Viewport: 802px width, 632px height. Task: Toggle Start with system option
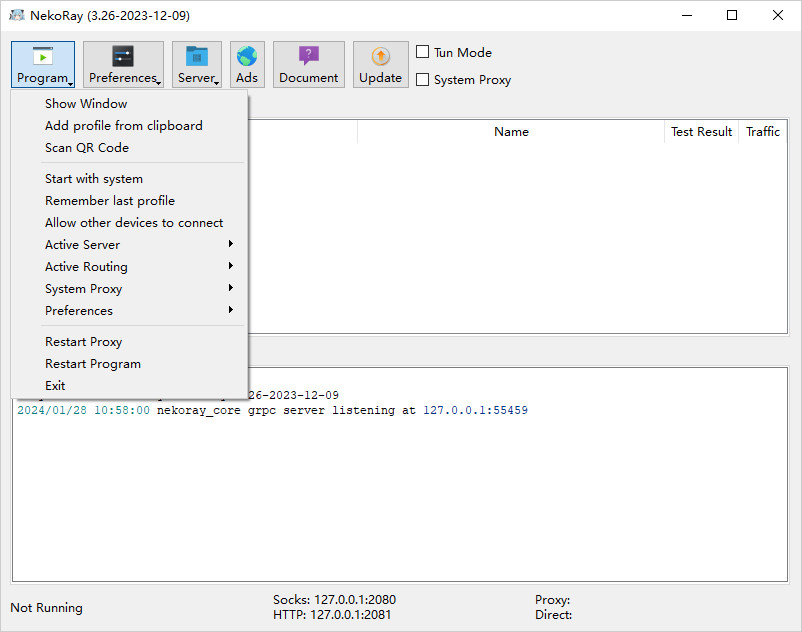129,179
